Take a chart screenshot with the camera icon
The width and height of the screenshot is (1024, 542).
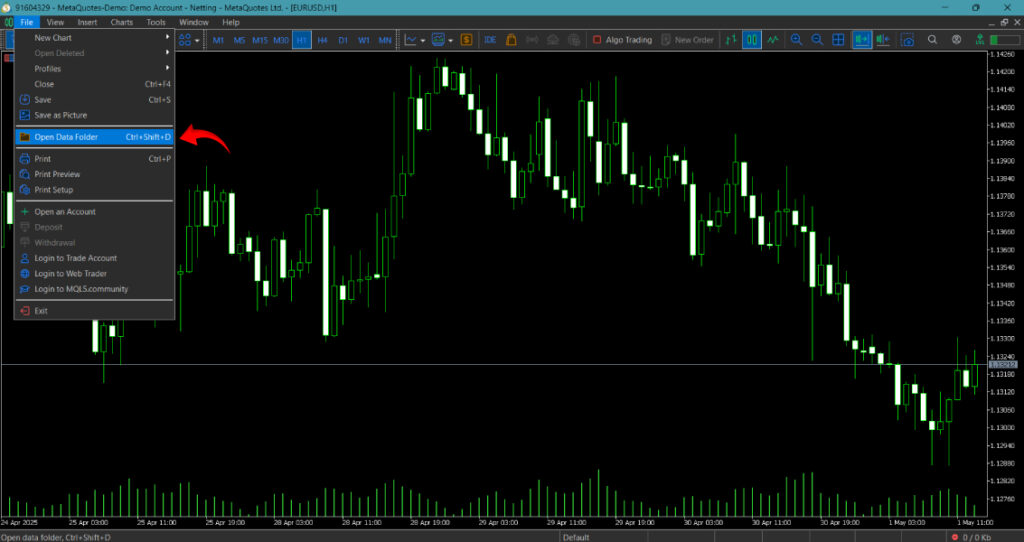(908, 40)
